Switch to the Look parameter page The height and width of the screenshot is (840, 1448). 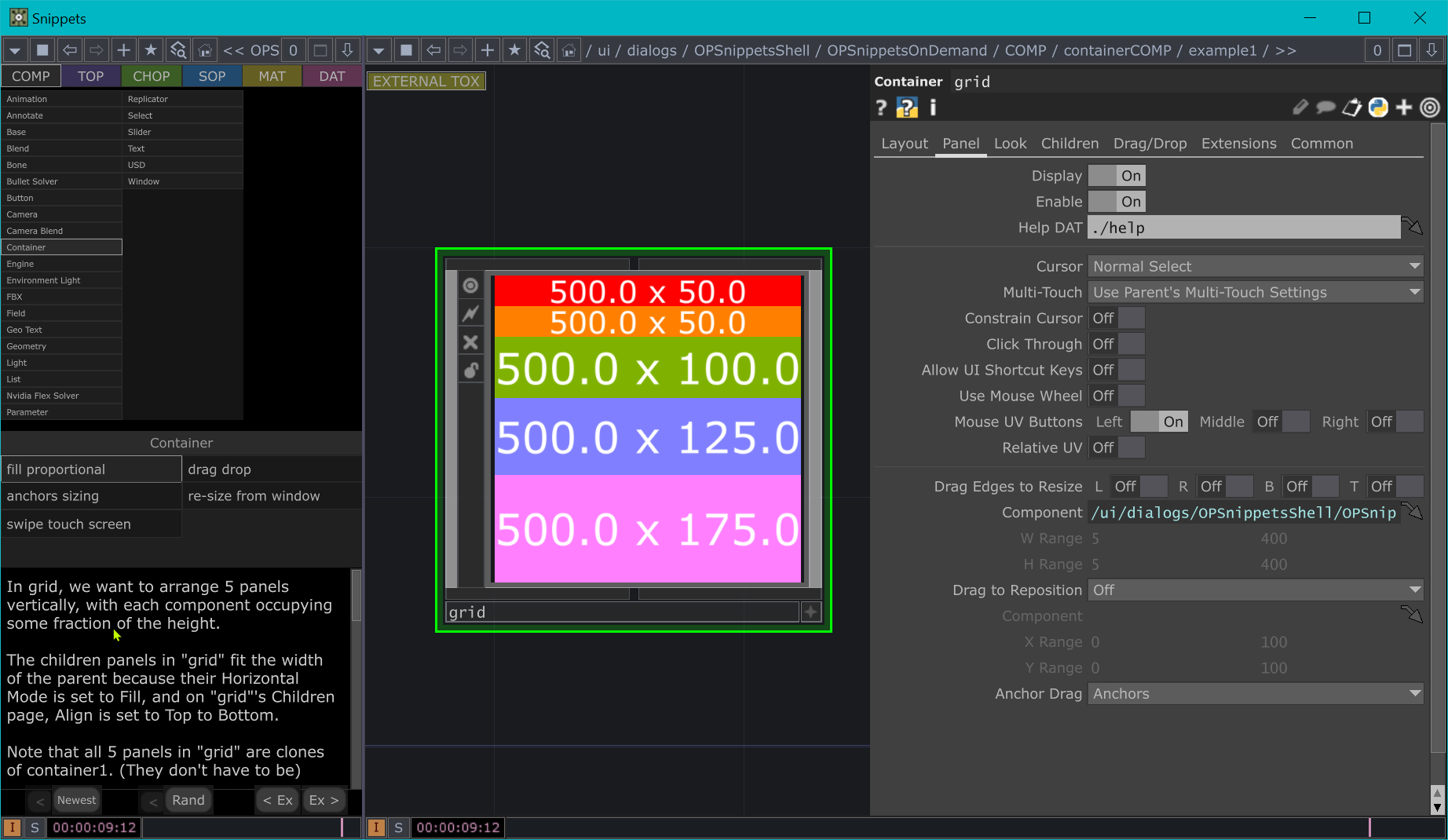1010,144
